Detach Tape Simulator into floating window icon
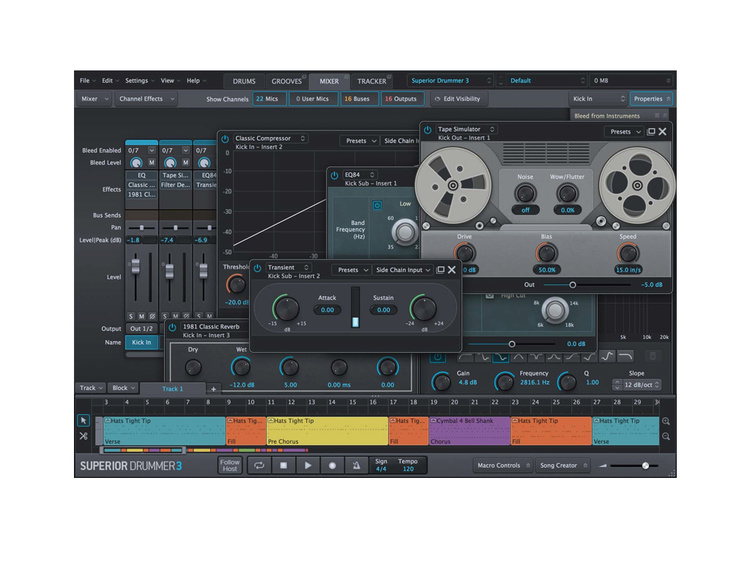Viewport: 750px width, 563px height. tap(651, 132)
